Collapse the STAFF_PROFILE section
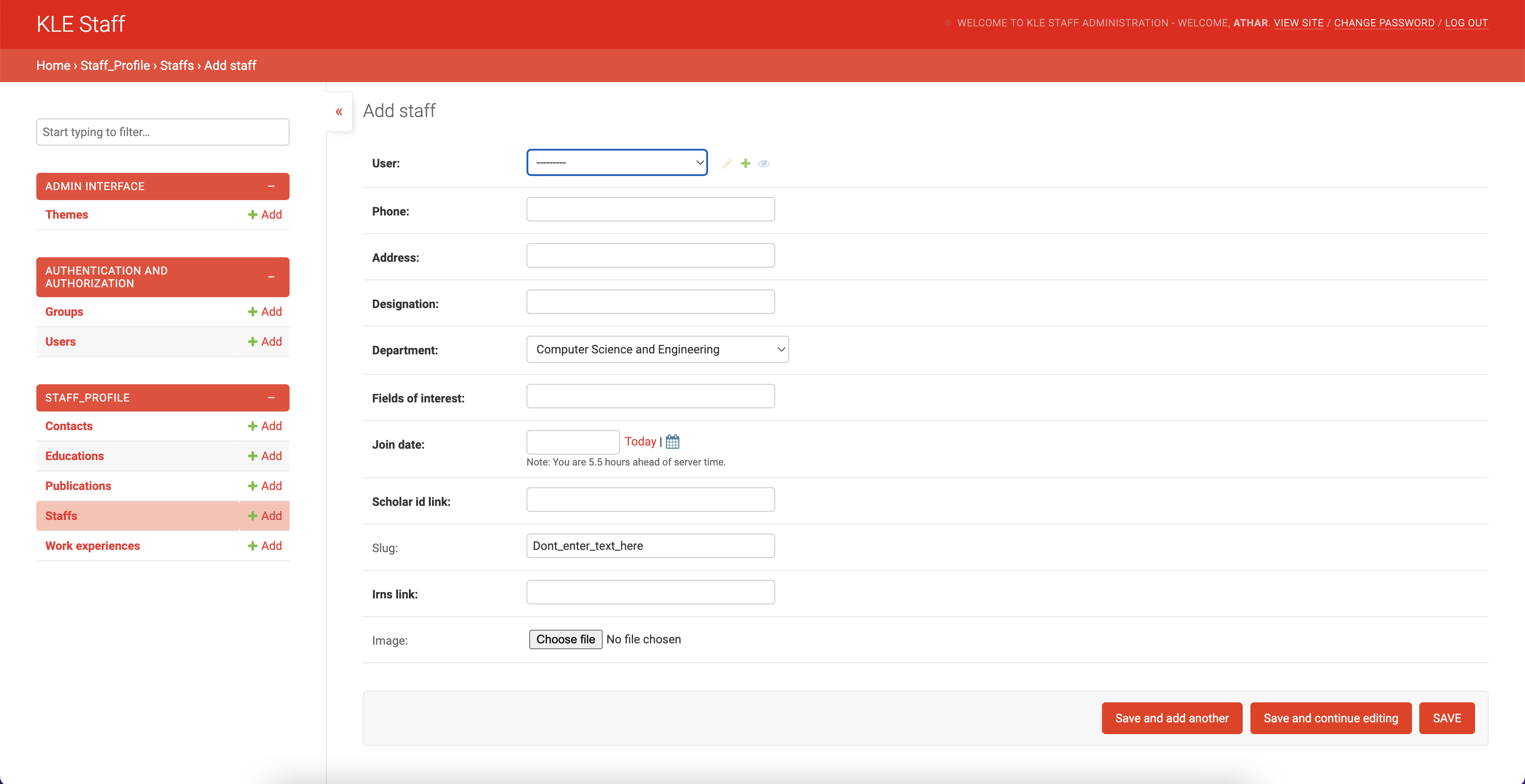This screenshot has width=1525, height=784. point(272,397)
